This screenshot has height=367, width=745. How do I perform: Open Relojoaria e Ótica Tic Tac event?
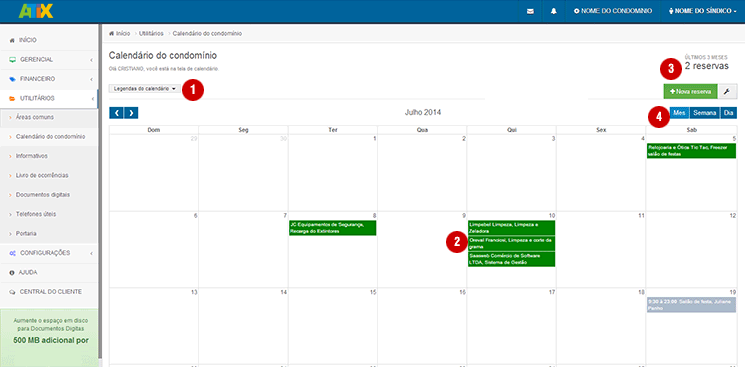pos(691,151)
